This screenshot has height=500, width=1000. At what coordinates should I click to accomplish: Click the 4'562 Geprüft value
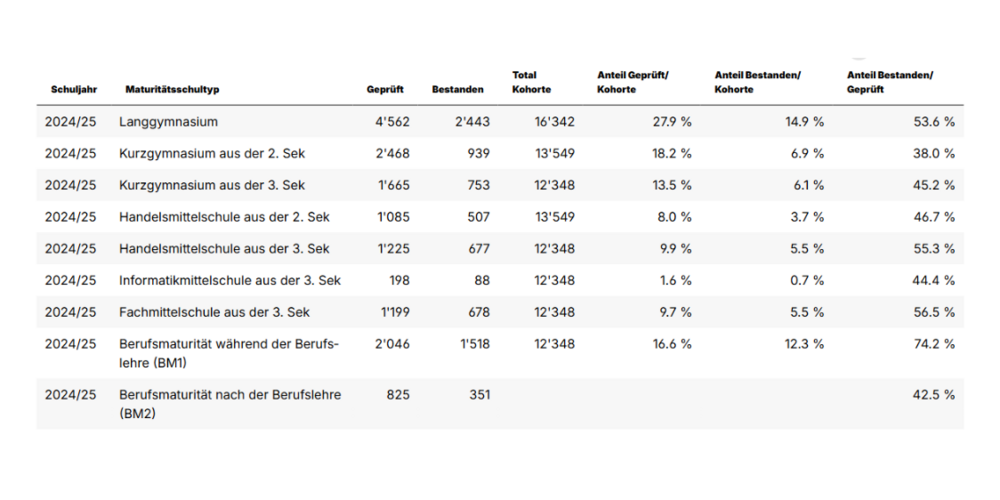(x=392, y=122)
